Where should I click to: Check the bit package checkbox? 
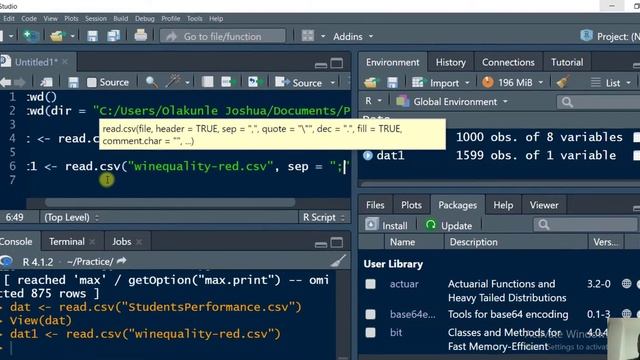[371, 333]
